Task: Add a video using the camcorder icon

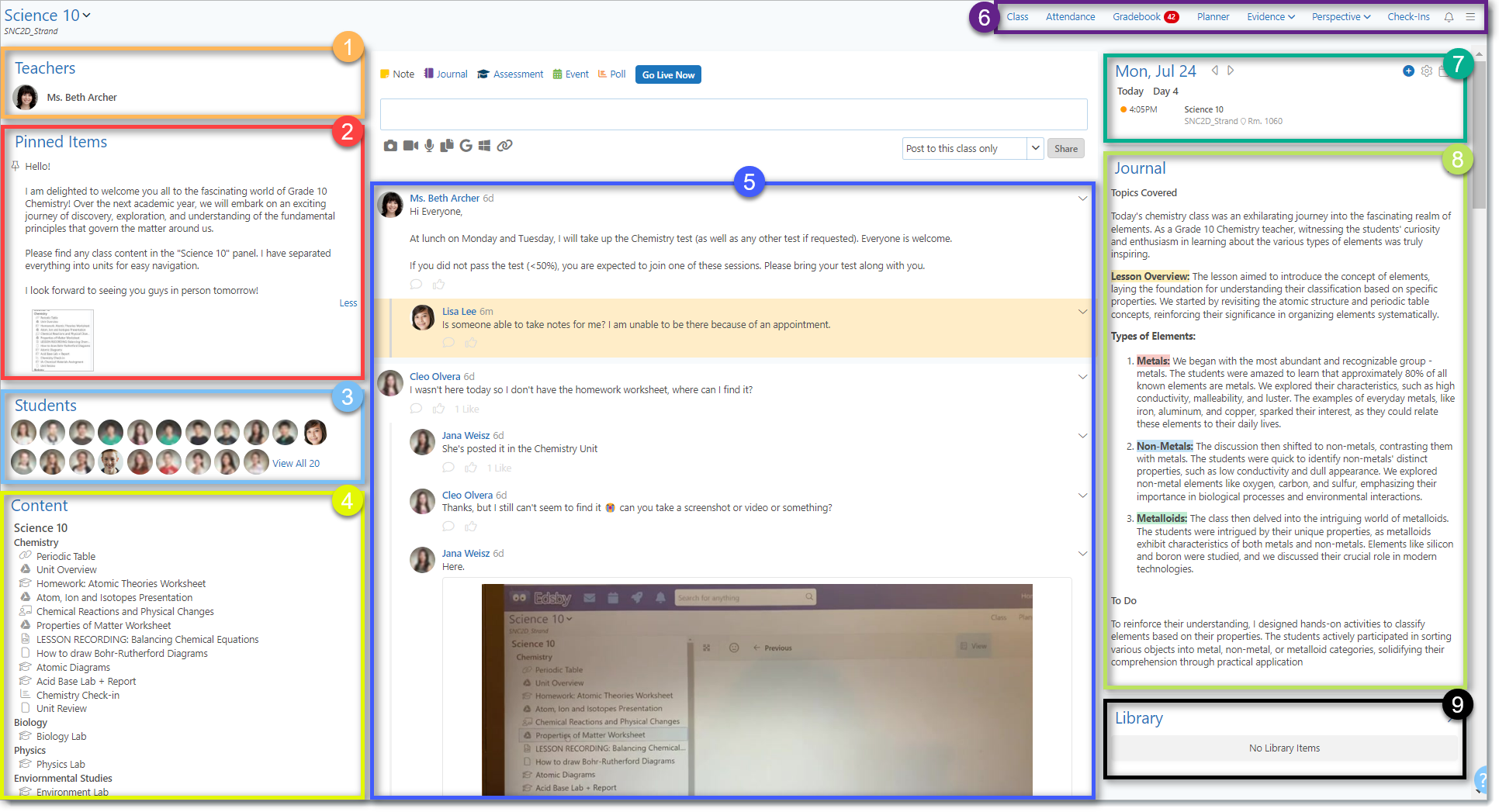Action: pyautogui.click(x=410, y=146)
